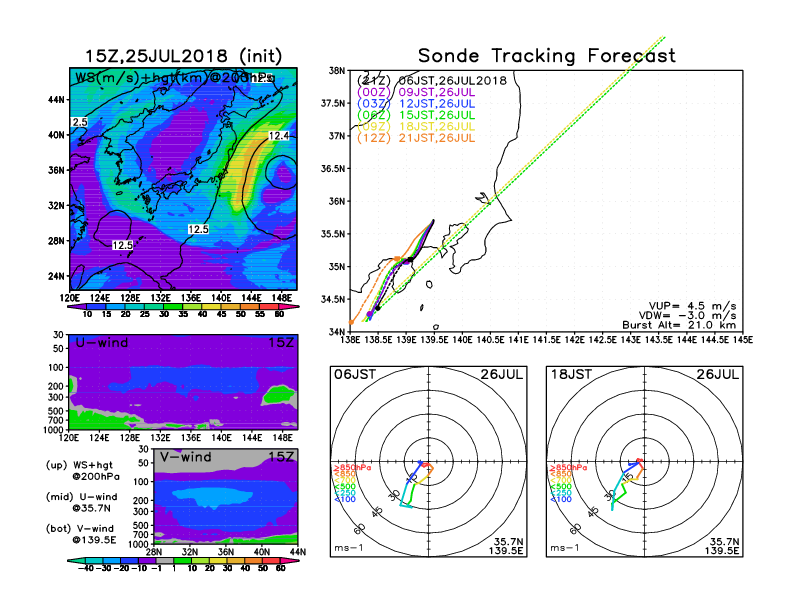
Task: Click '15Z' in the U-wind panel
Action: (280, 342)
